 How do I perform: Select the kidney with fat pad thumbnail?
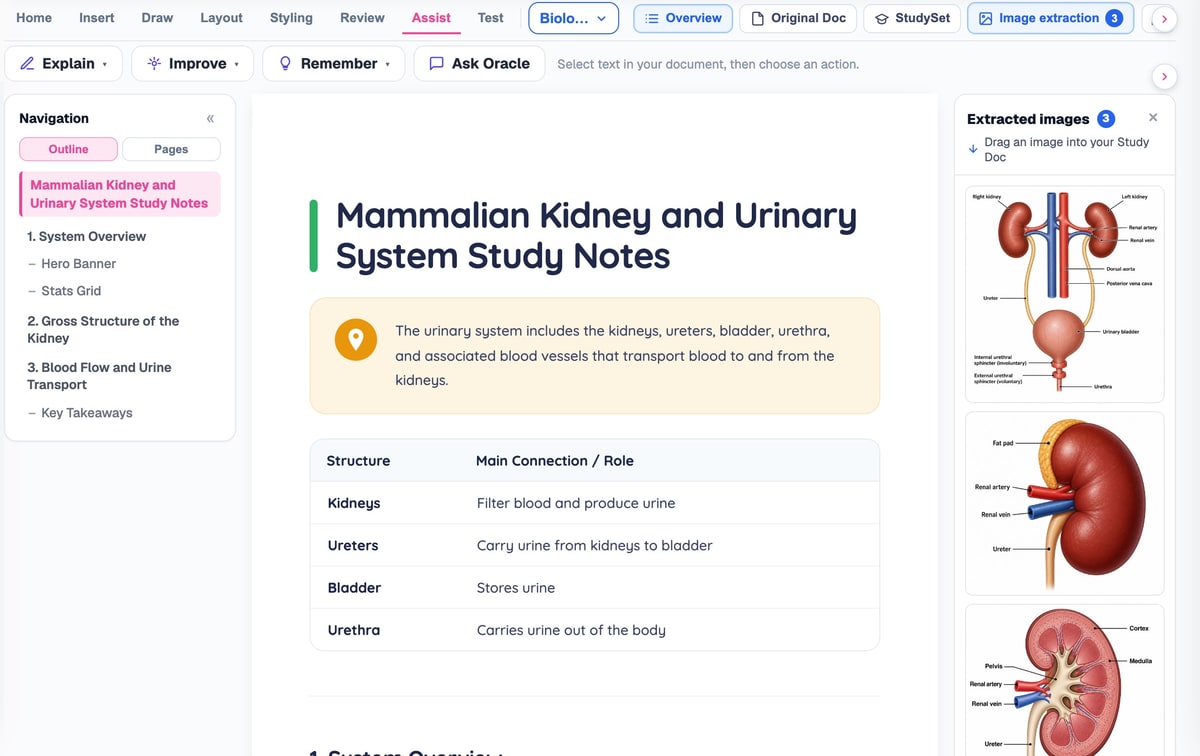1064,503
